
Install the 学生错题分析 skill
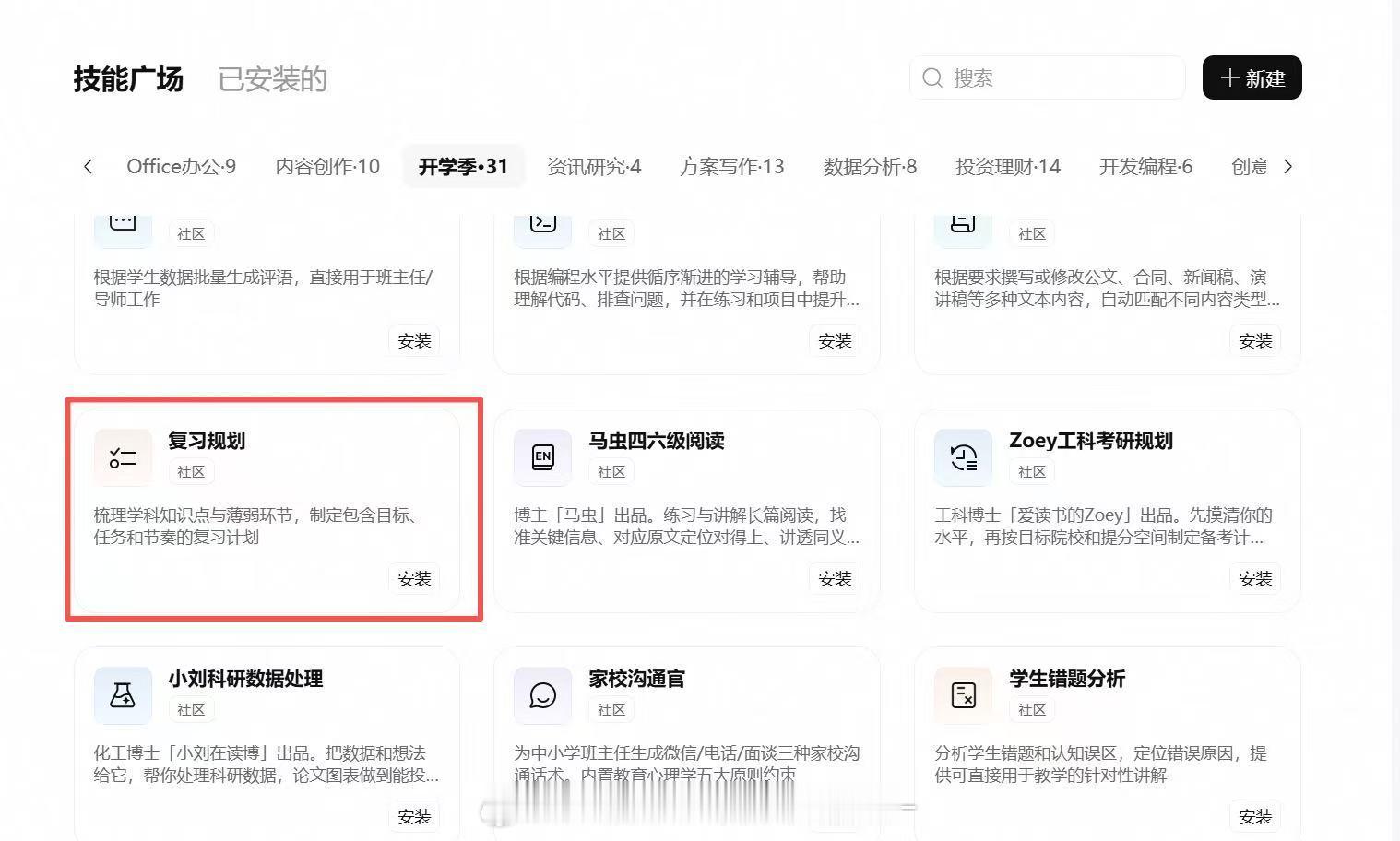[1255, 817]
